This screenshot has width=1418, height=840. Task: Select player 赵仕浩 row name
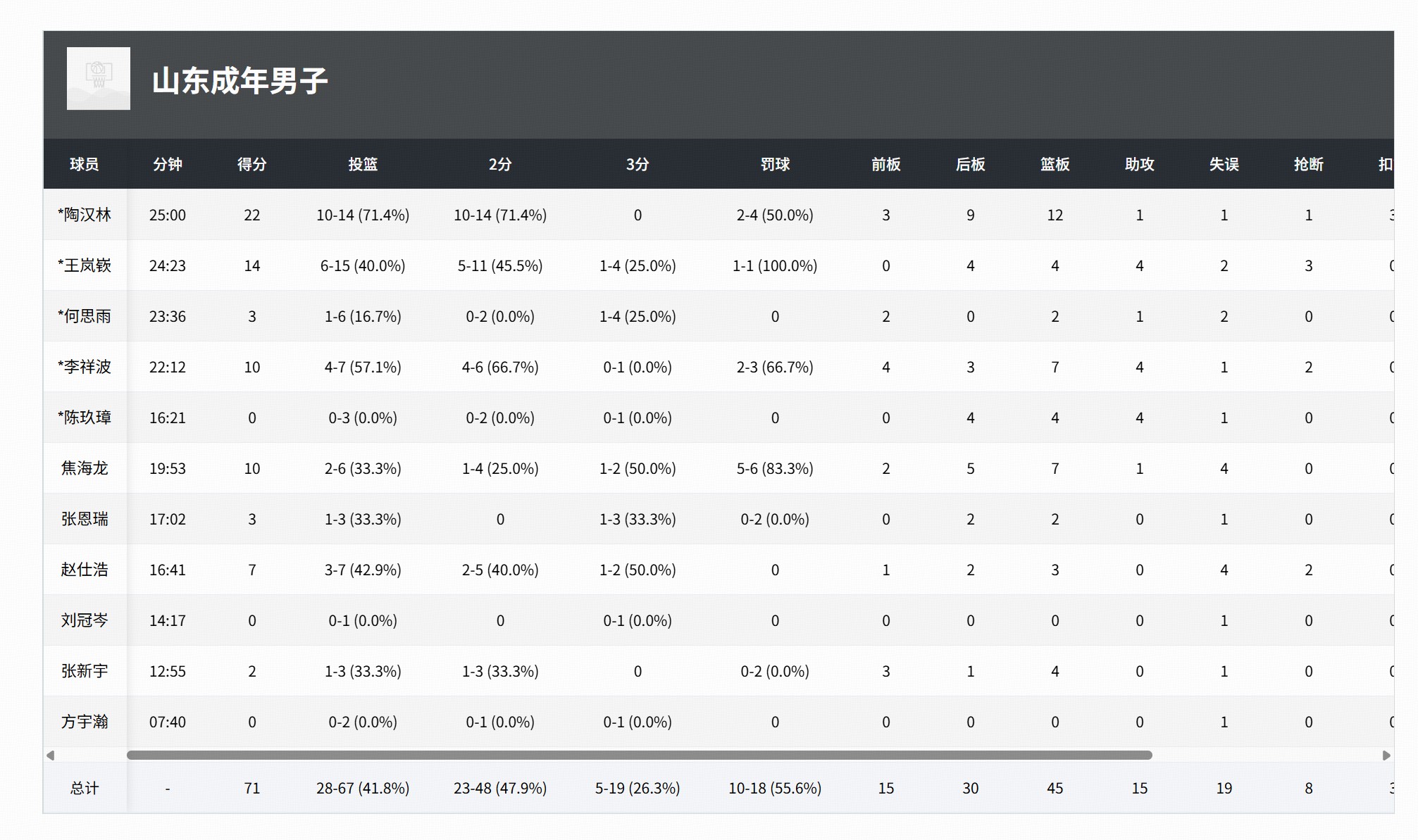click(x=85, y=570)
